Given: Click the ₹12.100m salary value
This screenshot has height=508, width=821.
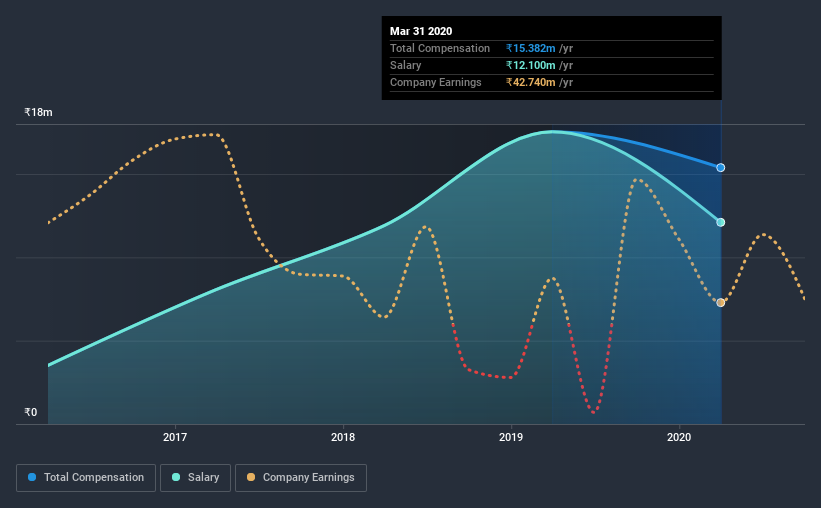Looking at the screenshot, I should point(530,65).
